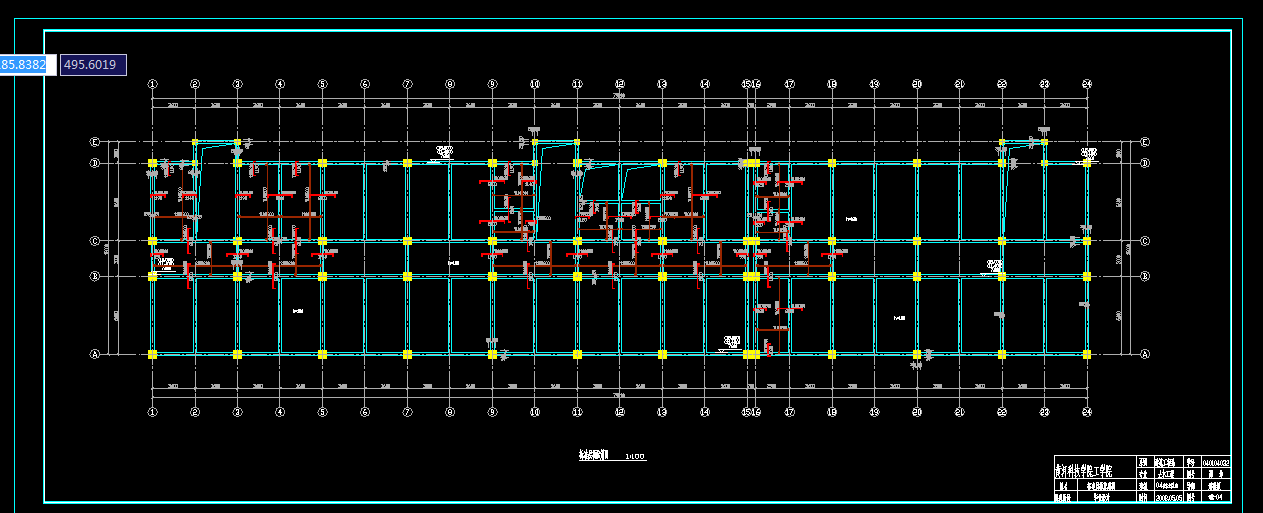Select axis bubble 13 in the top row
Viewport: 1263px width, 513px height.
(x=662, y=85)
